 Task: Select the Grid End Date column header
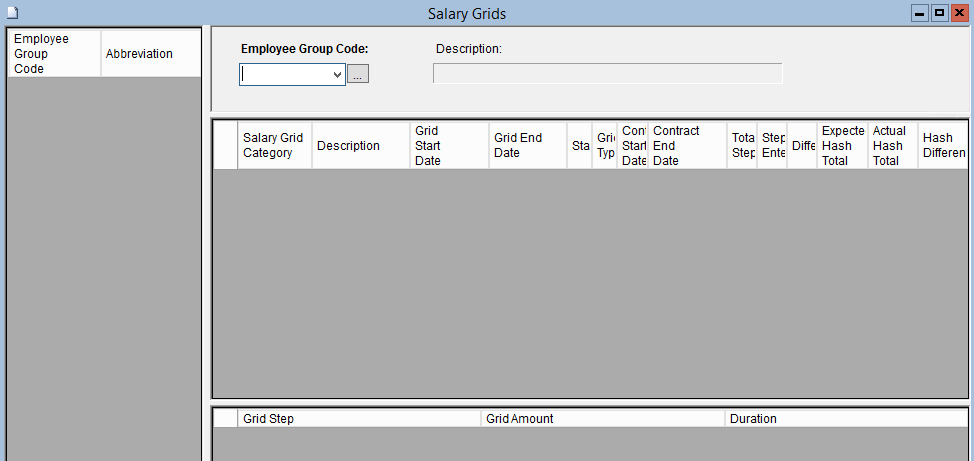click(527, 146)
